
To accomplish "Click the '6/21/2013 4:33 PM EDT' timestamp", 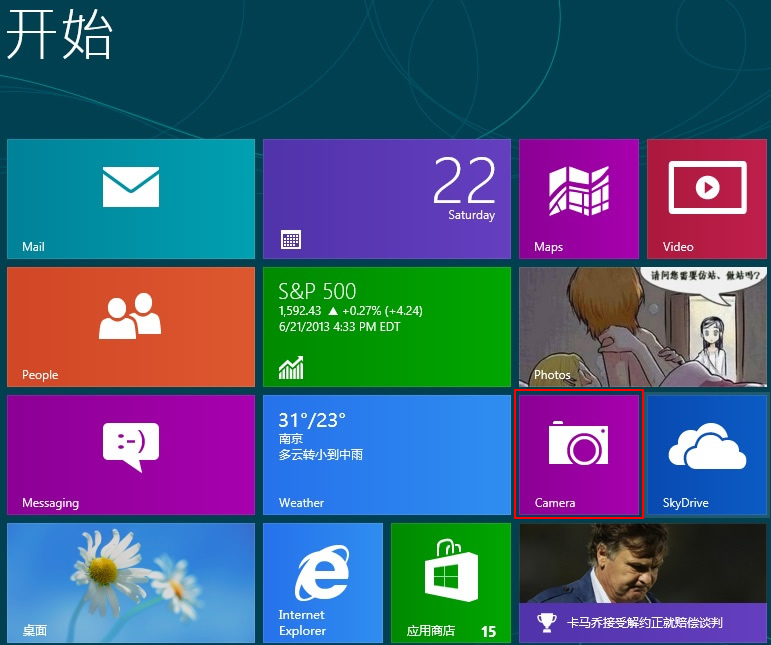I will coord(339,327).
